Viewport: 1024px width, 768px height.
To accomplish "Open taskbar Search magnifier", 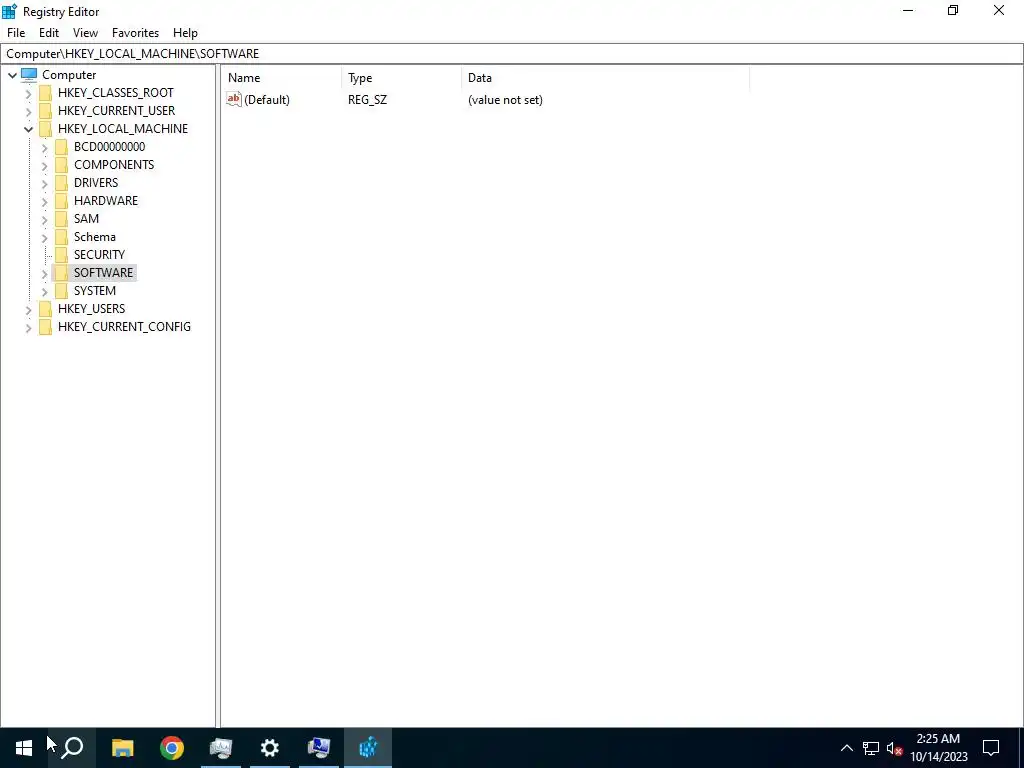I will point(72,748).
